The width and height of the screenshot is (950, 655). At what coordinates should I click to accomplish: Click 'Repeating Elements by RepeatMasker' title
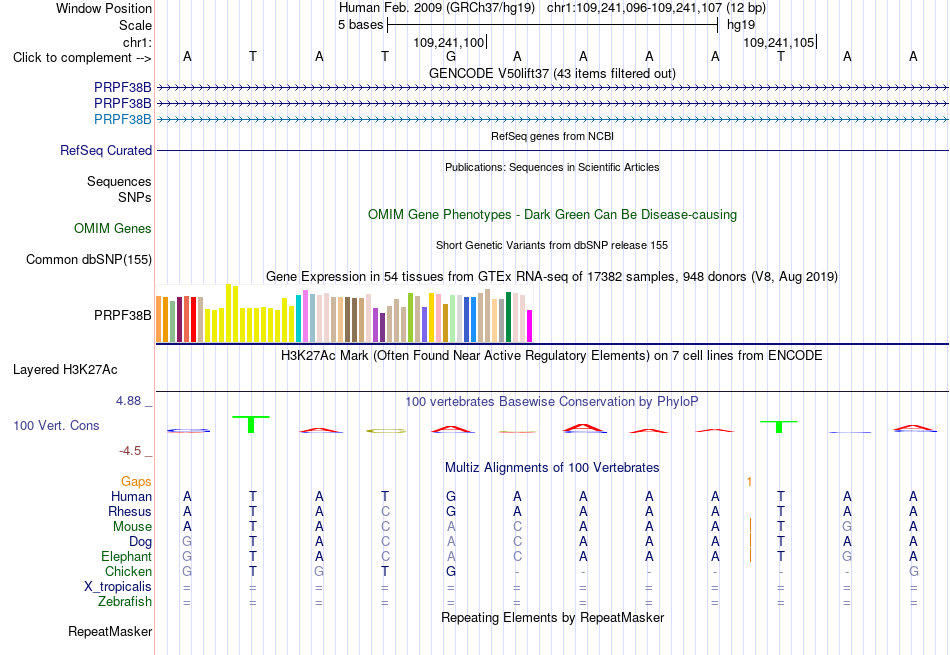click(552, 617)
